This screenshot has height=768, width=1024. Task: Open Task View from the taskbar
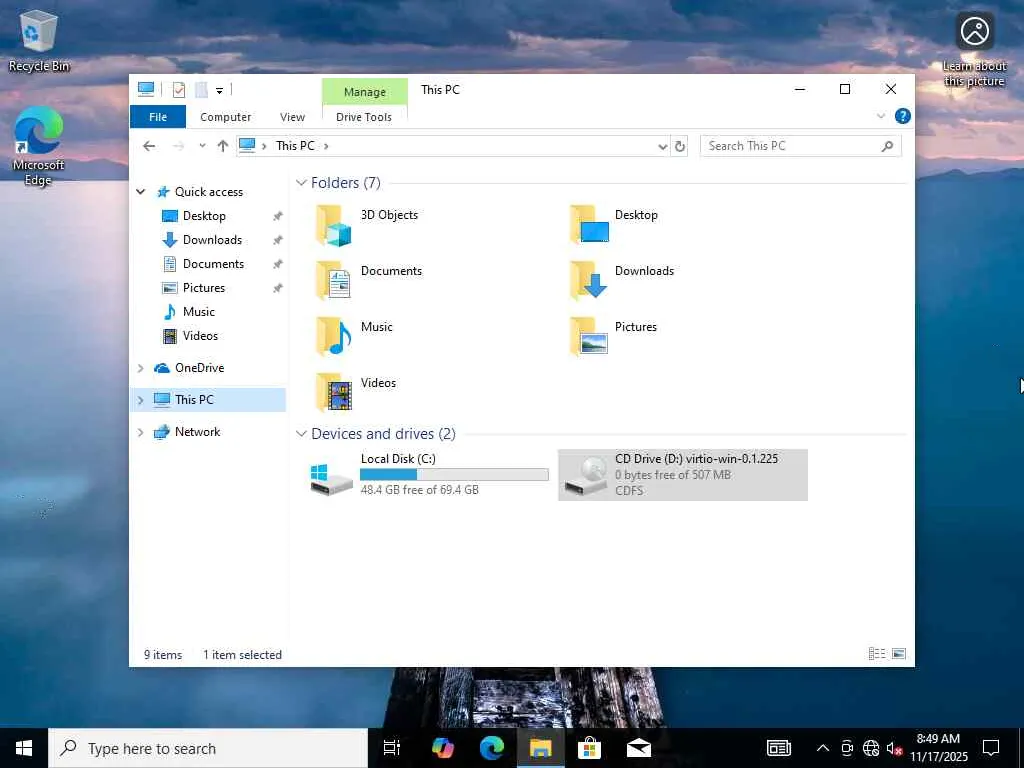tap(392, 748)
